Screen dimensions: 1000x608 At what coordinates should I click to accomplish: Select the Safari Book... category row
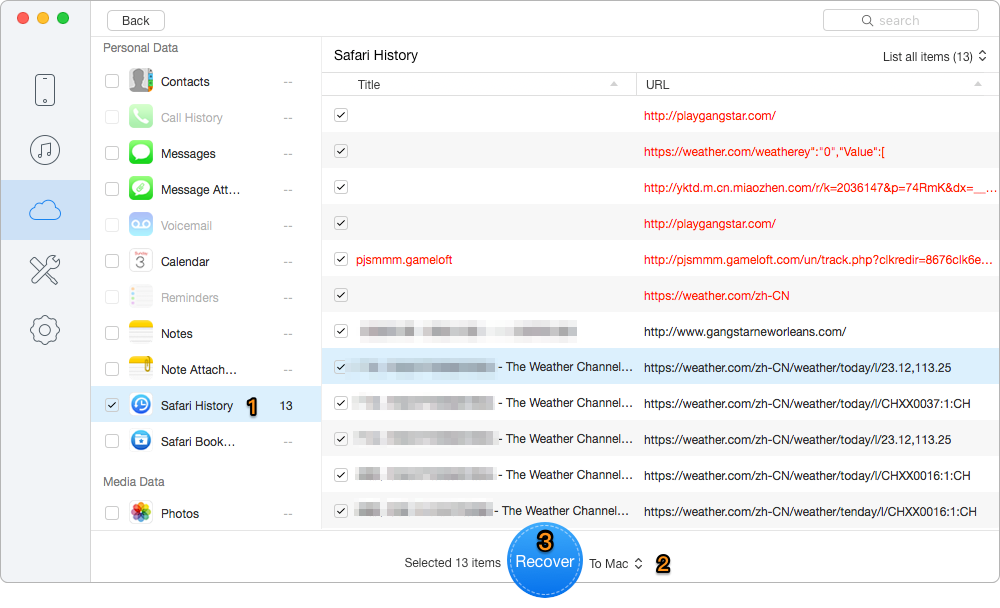click(x=206, y=441)
